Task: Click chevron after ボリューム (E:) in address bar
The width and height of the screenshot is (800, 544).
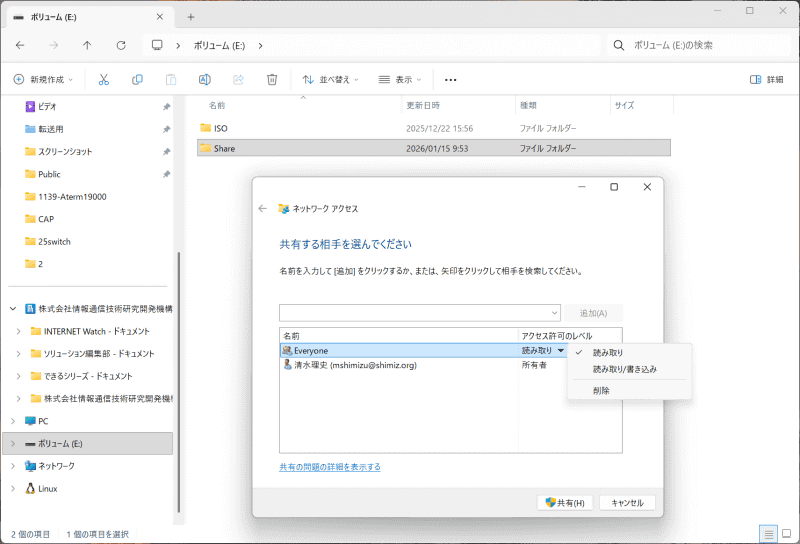Action: pos(260,45)
